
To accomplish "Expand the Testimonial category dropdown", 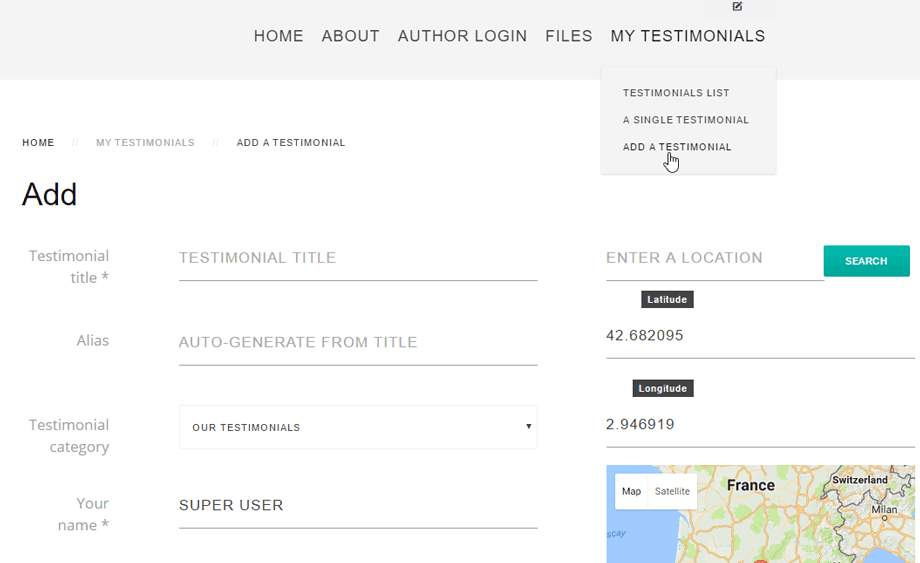I will (x=358, y=427).
